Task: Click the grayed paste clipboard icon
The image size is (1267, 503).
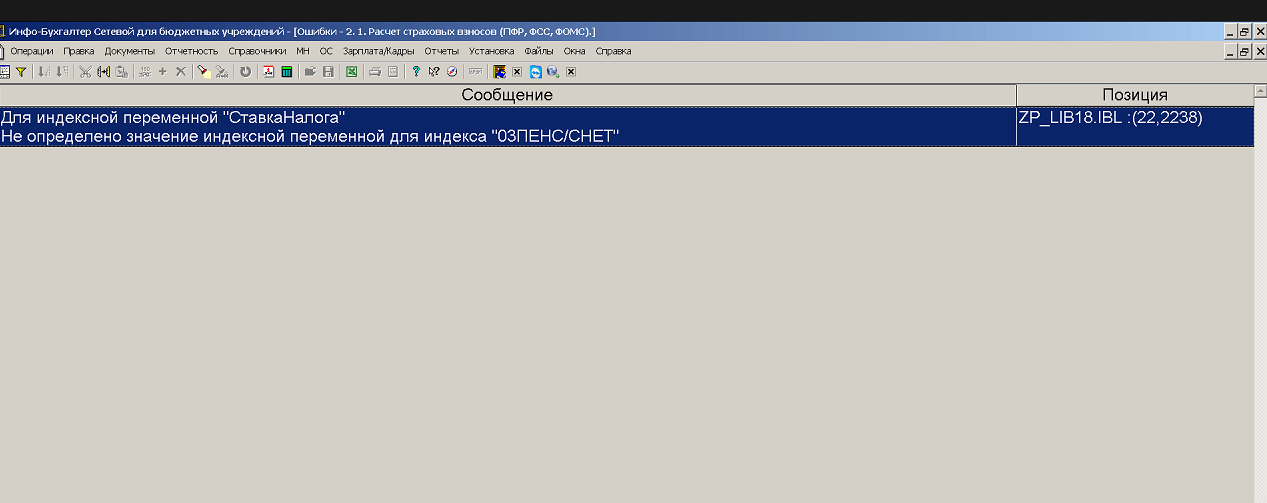Action: (121, 72)
